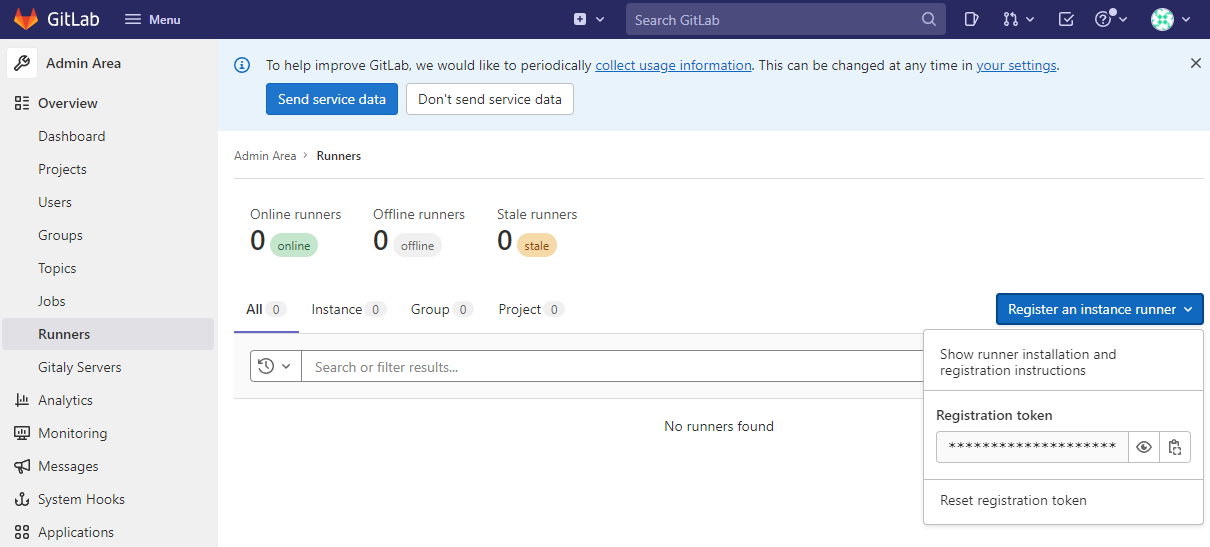Select Runners in sidebar
This screenshot has width=1210, height=547.
(64, 334)
